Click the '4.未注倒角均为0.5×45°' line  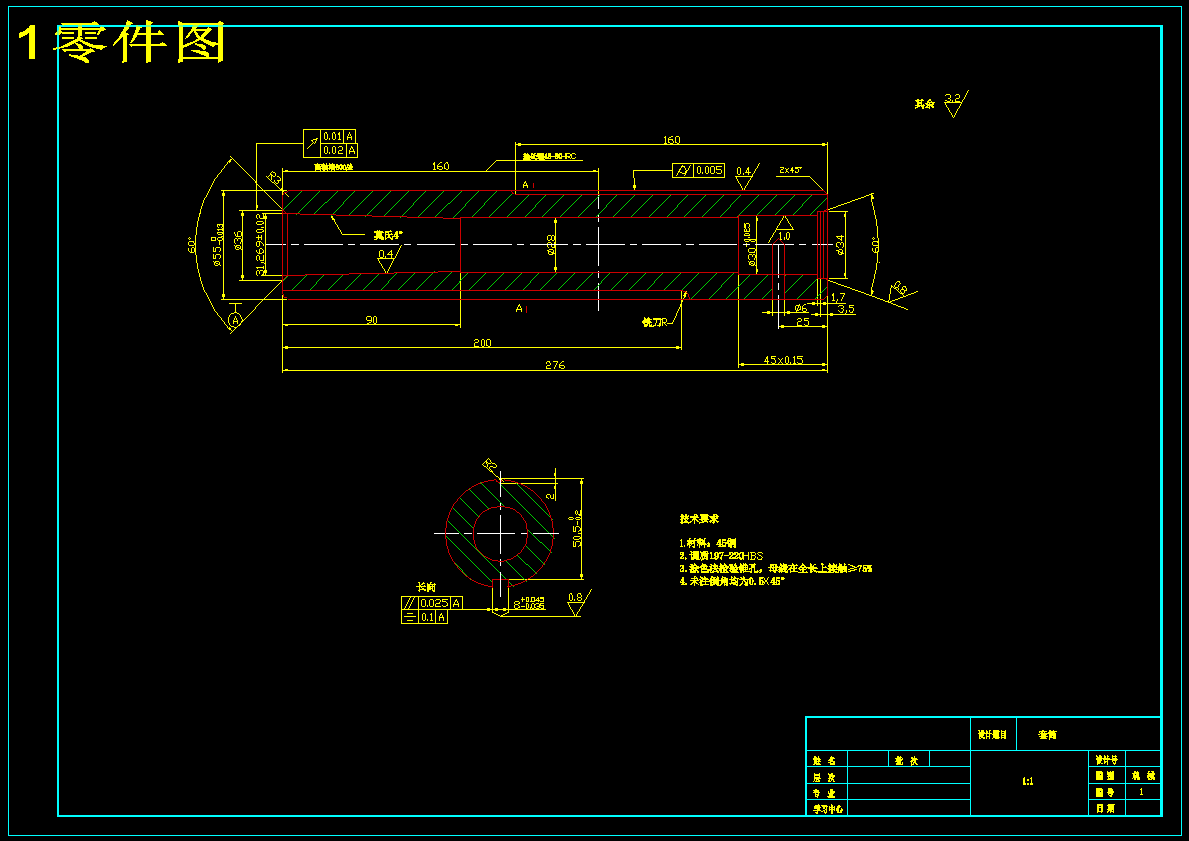pos(733,581)
